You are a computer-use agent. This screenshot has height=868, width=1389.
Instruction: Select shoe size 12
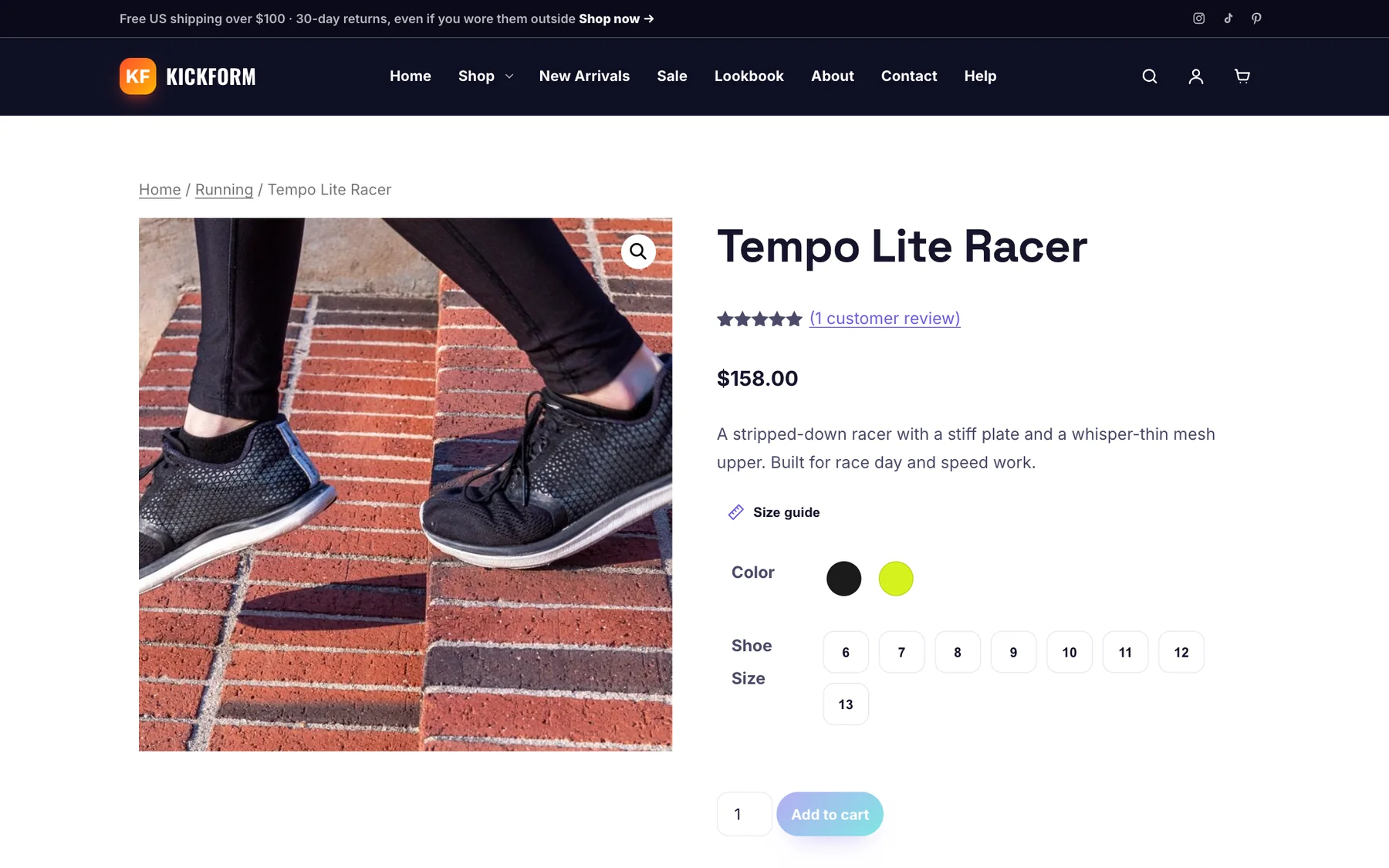pyautogui.click(x=1181, y=653)
